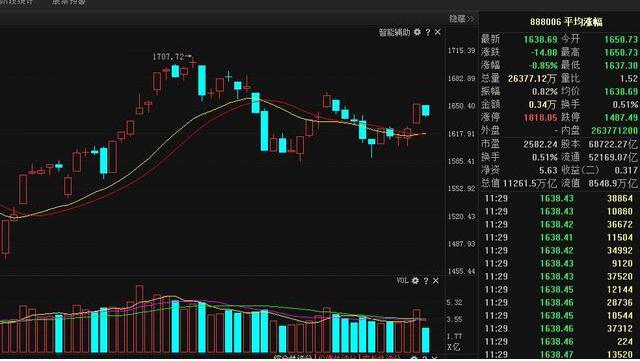Select the tick row with volume 34992

pos(559,251)
